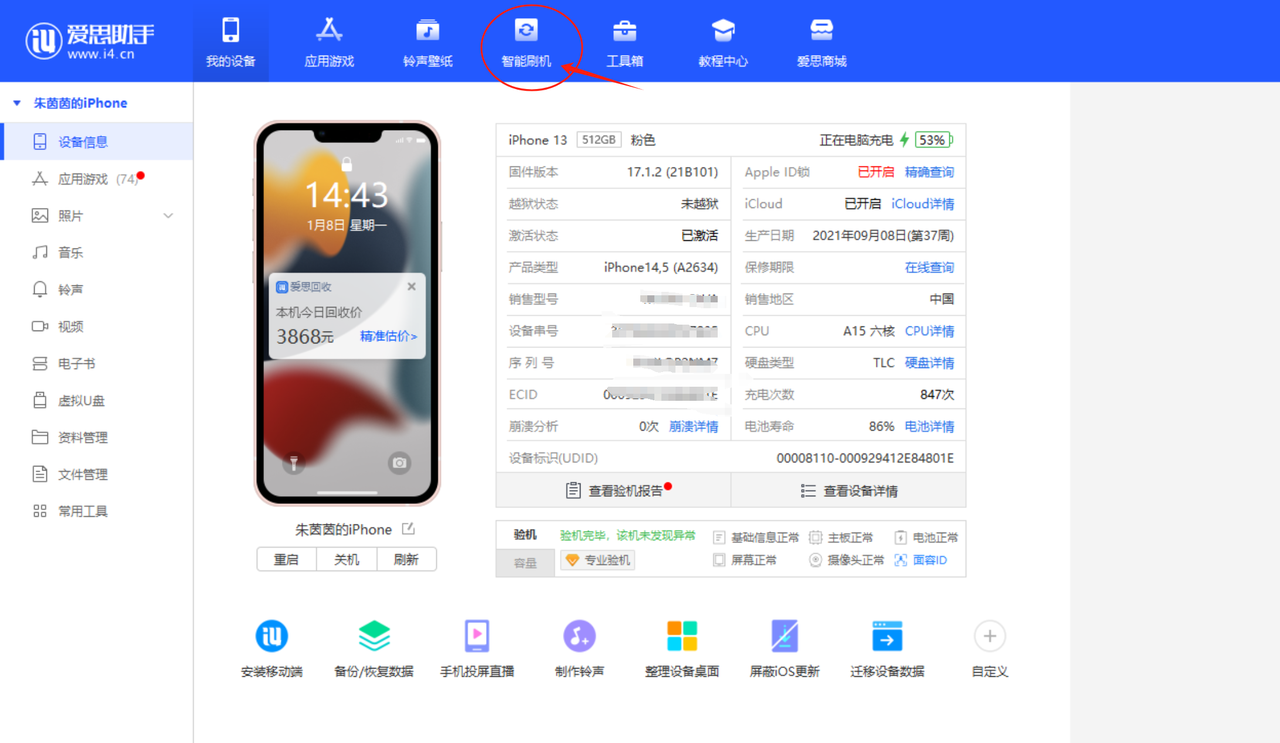Click battery 53% indicator
The height and width of the screenshot is (743, 1280).
pos(934,140)
